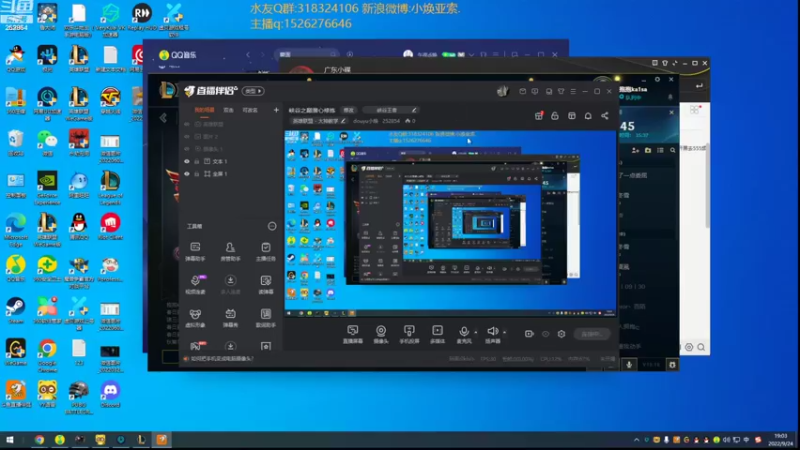Edit the stream category with pencil

click(x=343, y=121)
